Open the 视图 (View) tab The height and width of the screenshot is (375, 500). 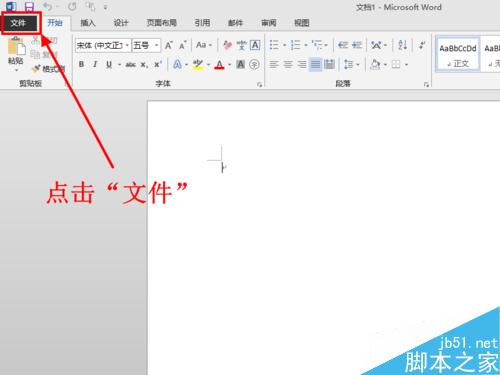(x=302, y=23)
